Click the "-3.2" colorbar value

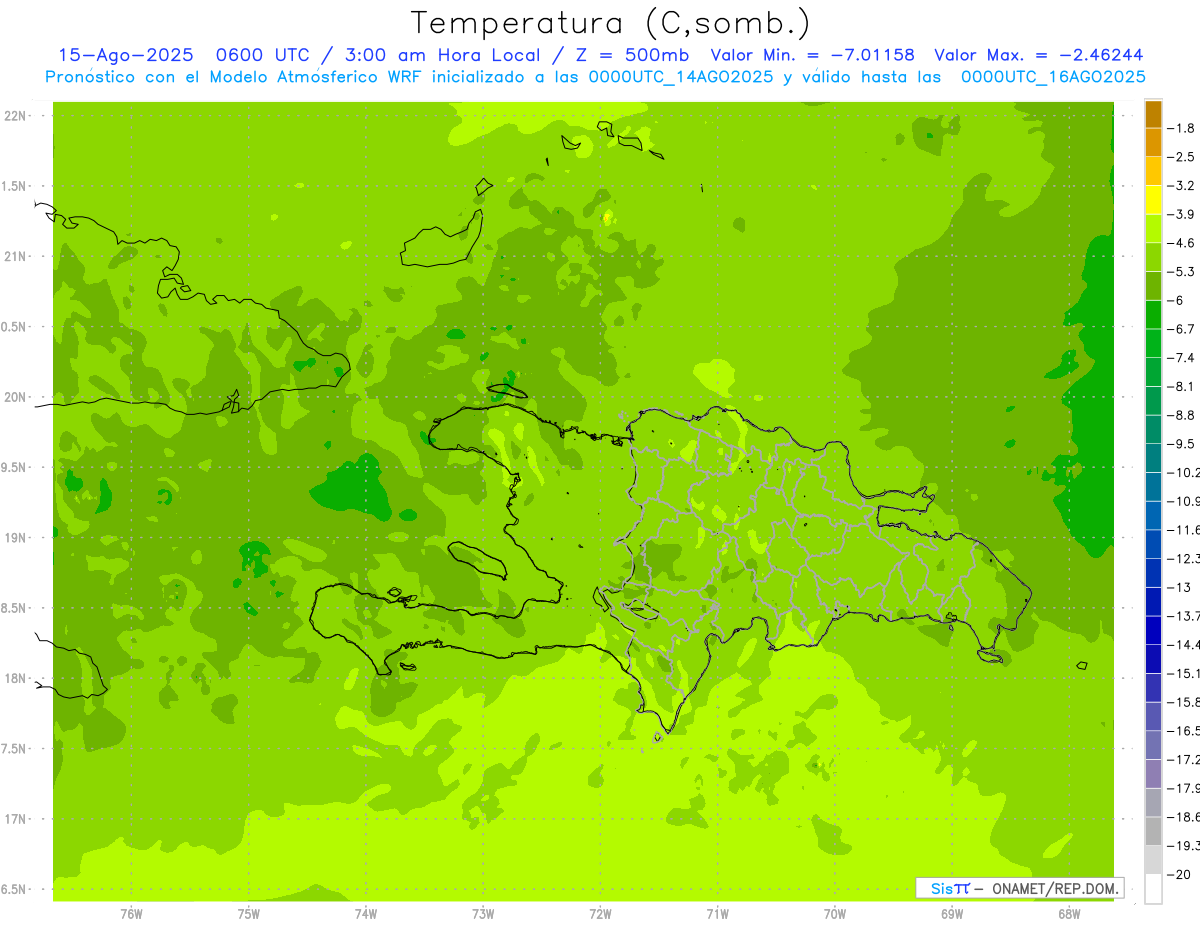[1181, 186]
